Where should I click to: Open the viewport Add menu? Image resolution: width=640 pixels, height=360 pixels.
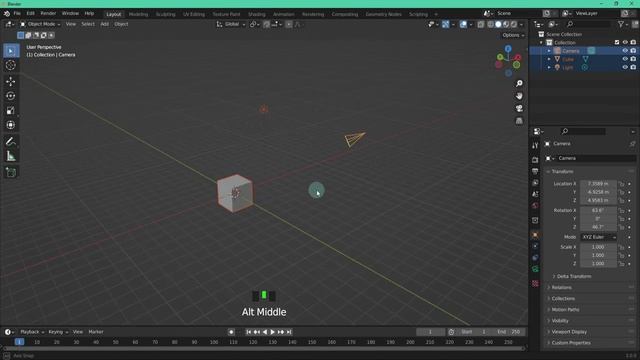tap(104, 24)
